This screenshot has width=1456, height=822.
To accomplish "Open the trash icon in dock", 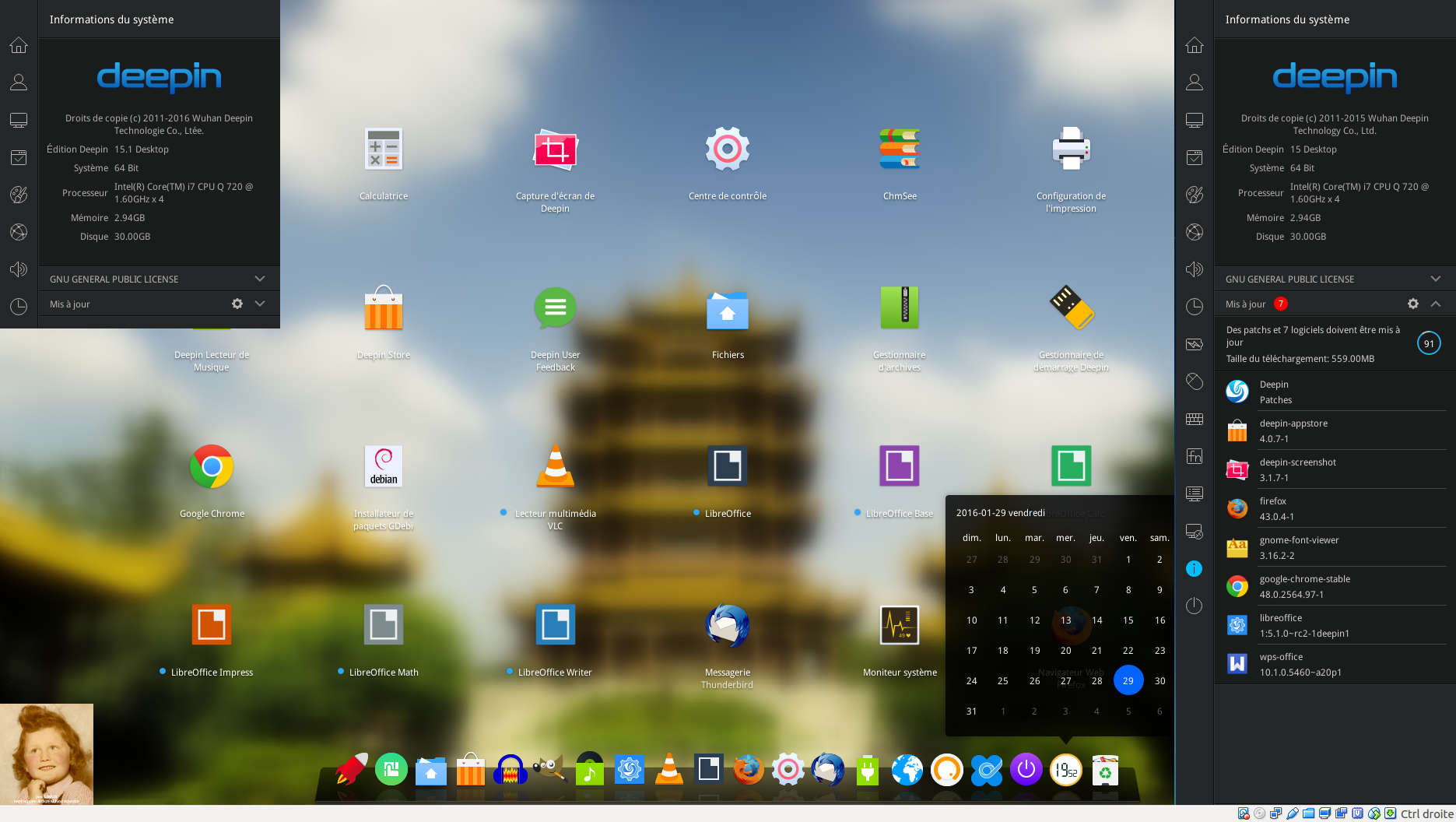I will point(1105,771).
